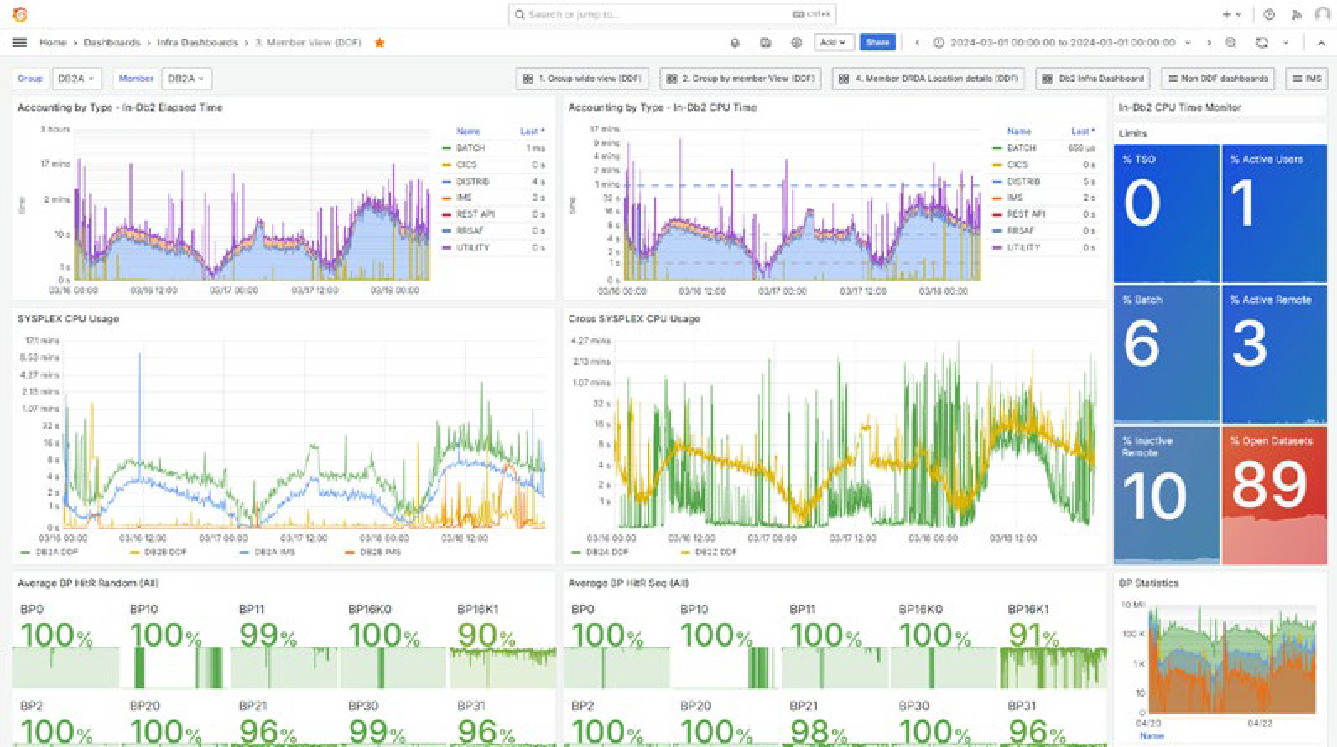
Task: Open the refresh interval dropdown arrow
Action: [x=1286, y=43]
